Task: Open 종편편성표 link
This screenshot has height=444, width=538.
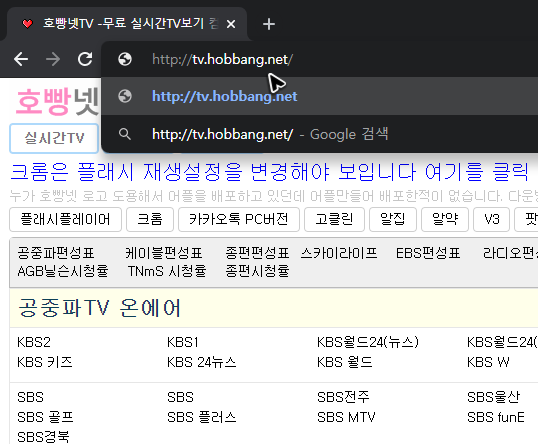Action: [257, 253]
